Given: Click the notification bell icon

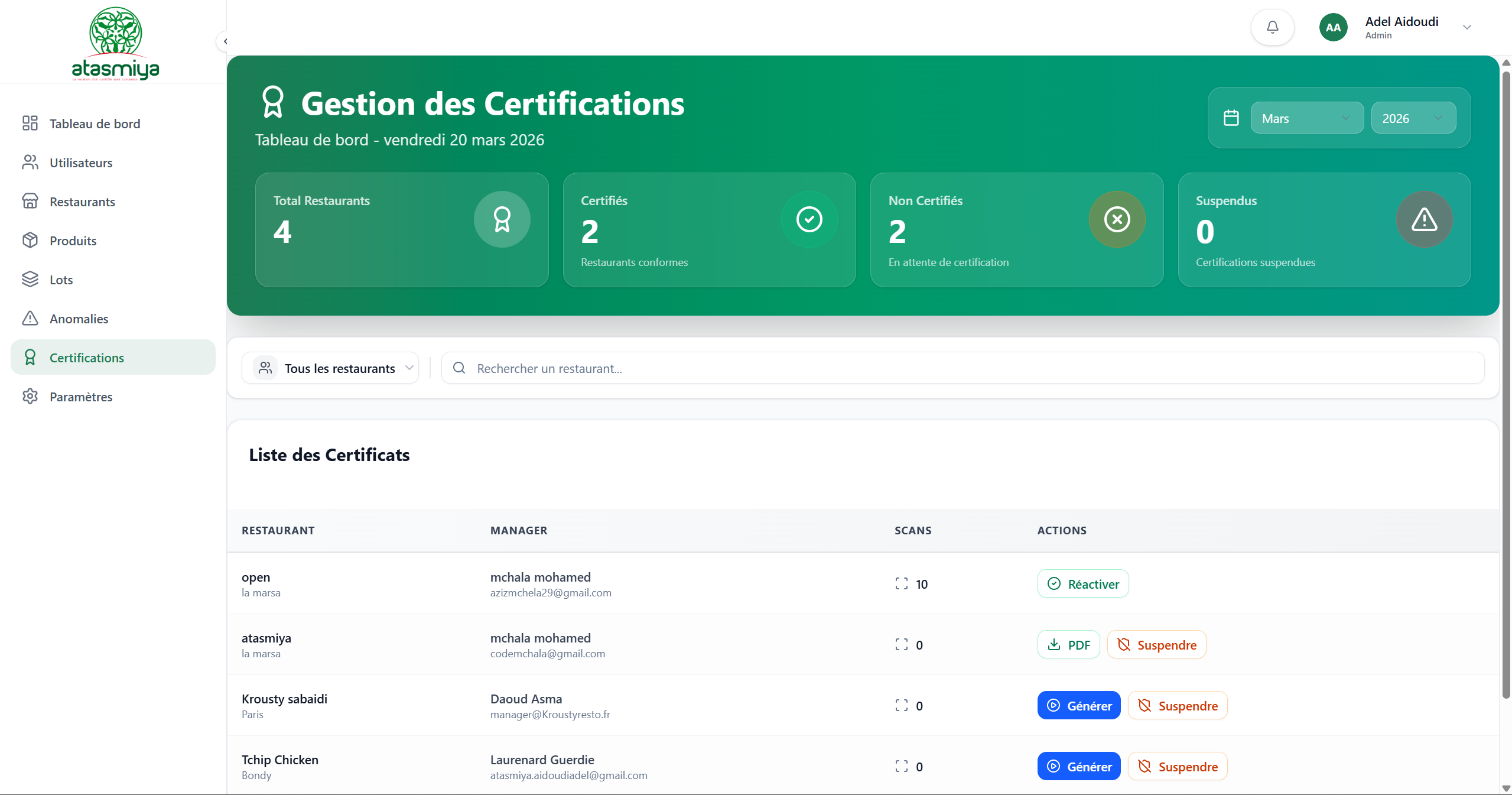Looking at the screenshot, I should click(1272, 27).
